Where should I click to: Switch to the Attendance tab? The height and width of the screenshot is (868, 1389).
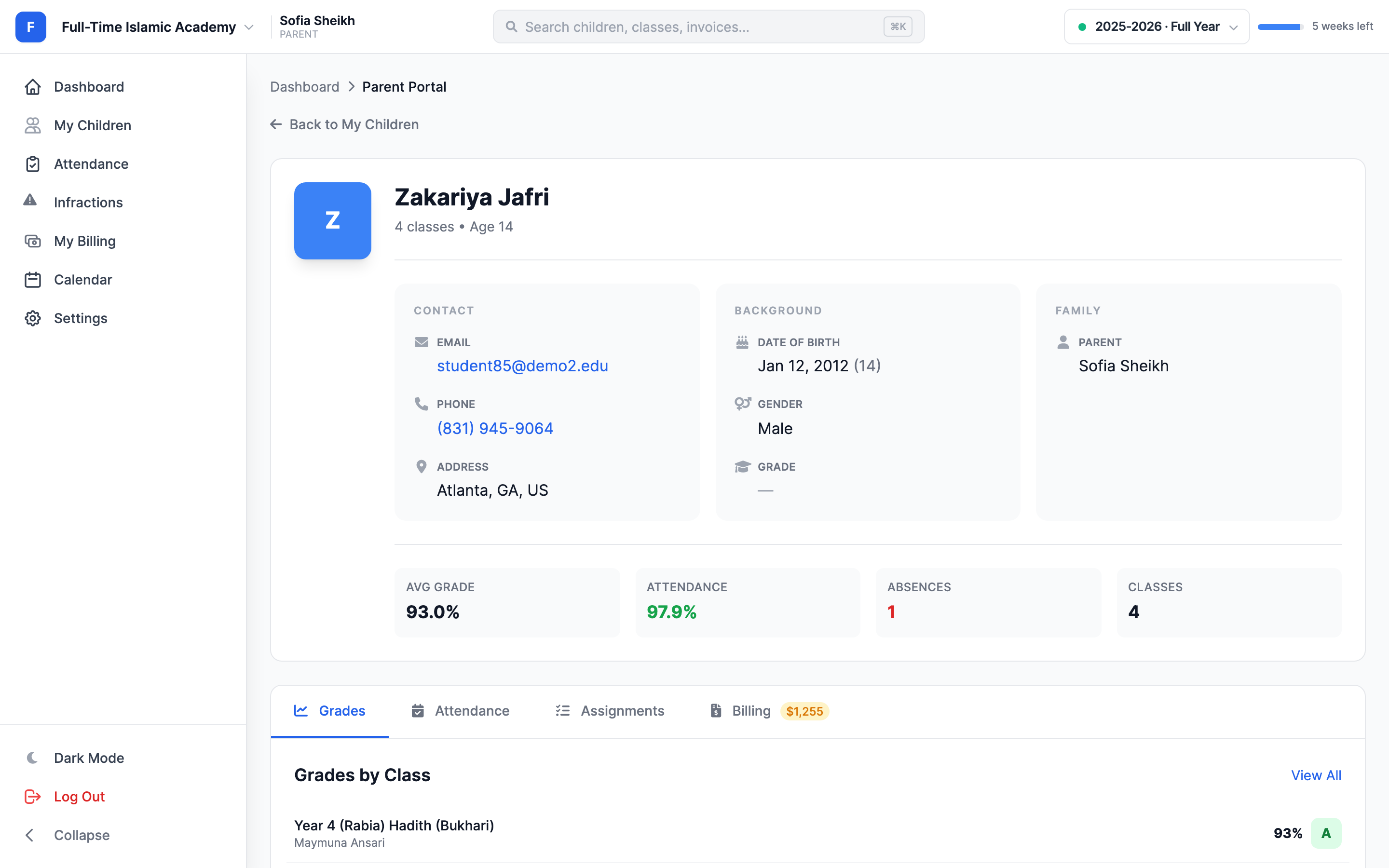tap(460, 711)
